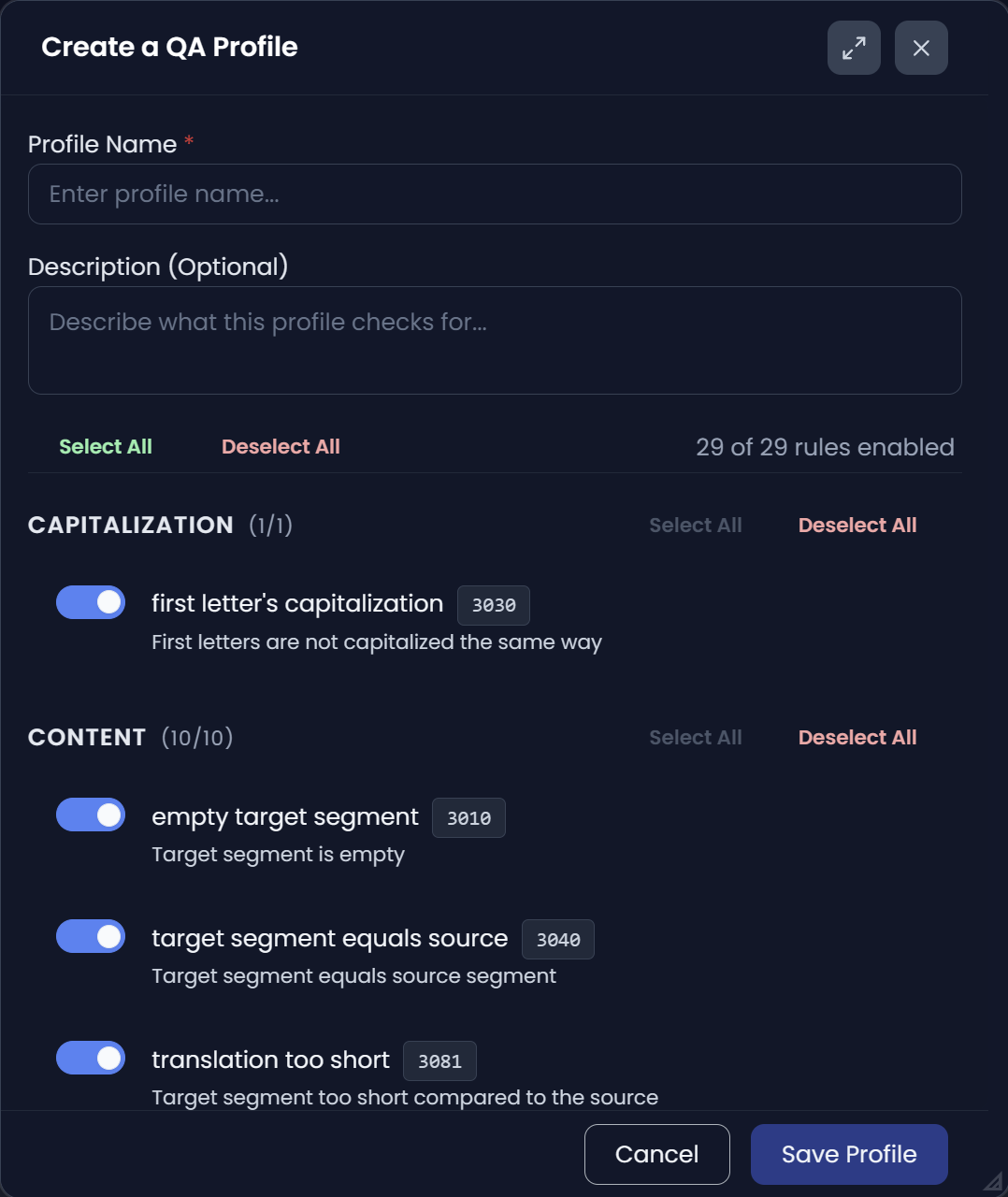Image resolution: width=1008 pixels, height=1197 pixels.
Task: Deselect All in CAPITALIZATION section
Action: pos(857,525)
